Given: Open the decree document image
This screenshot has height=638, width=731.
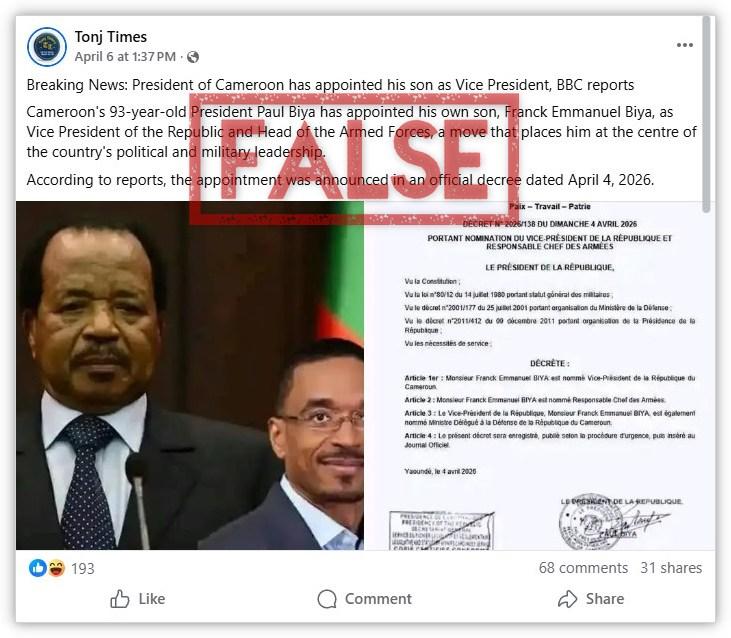Looking at the screenshot, I should (x=539, y=375).
